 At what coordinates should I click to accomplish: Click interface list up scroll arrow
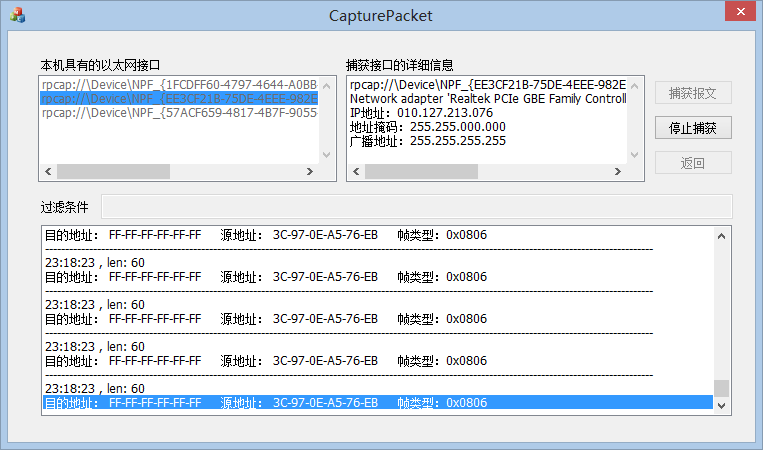point(327,86)
